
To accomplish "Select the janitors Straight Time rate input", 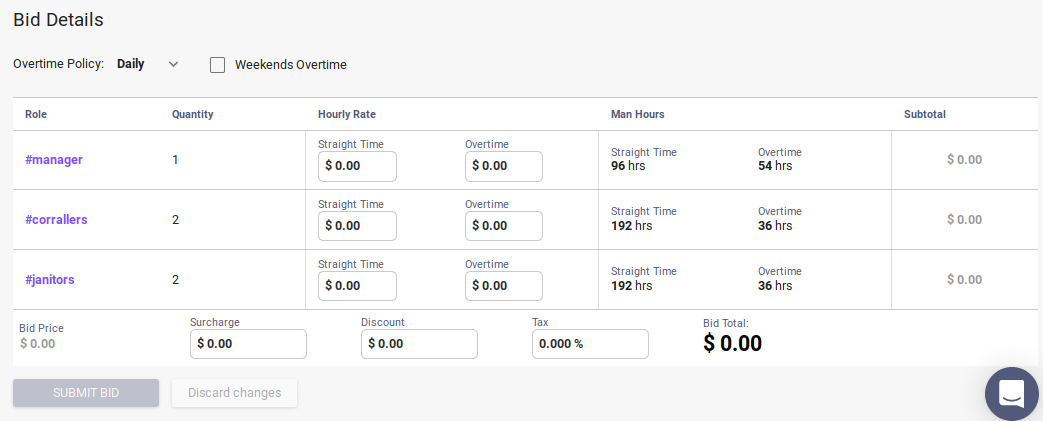I will coord(357,286).
